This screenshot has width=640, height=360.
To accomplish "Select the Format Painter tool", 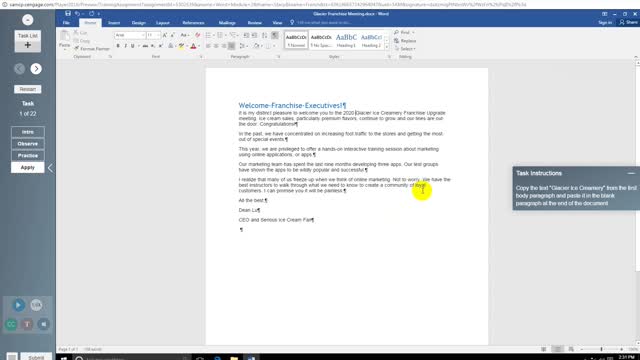I will click(92, 49).
